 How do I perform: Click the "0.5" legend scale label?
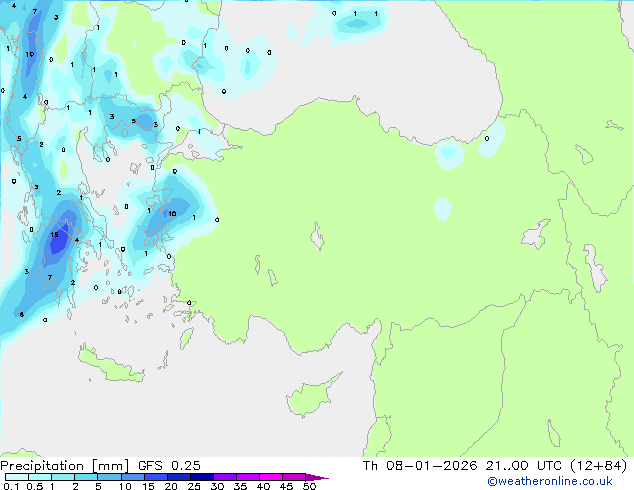coord(35,486)
